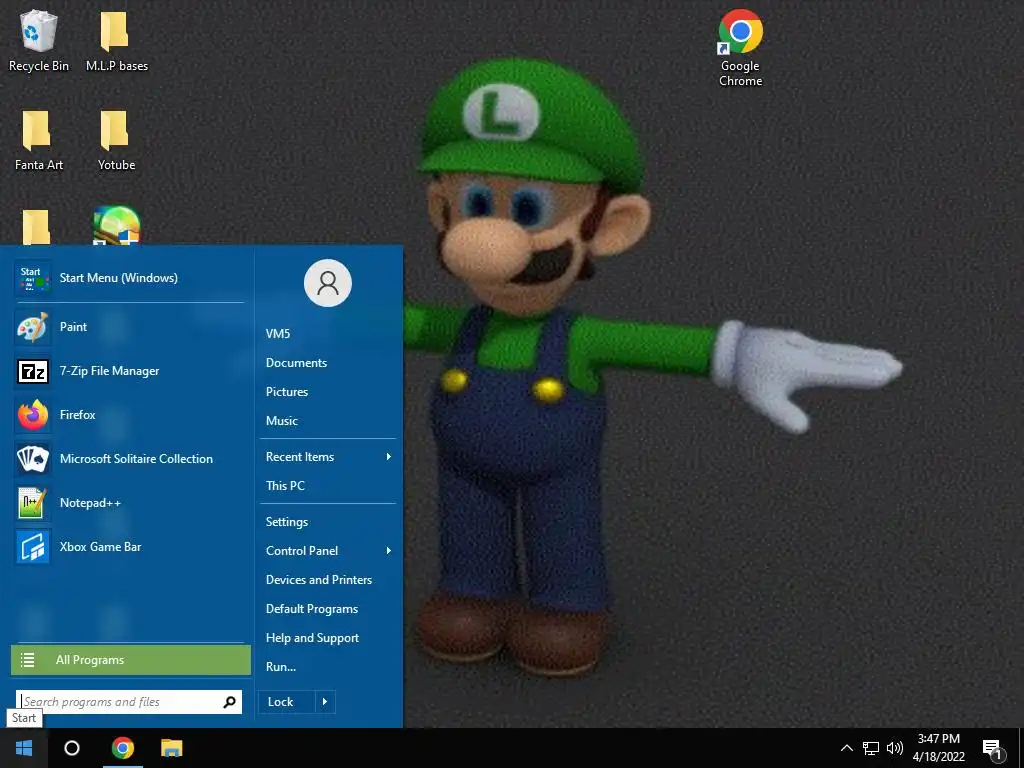Show hidden system tray icons
Image resolution: width=1024 pixels, height=768 pixels.
[846, 748]
